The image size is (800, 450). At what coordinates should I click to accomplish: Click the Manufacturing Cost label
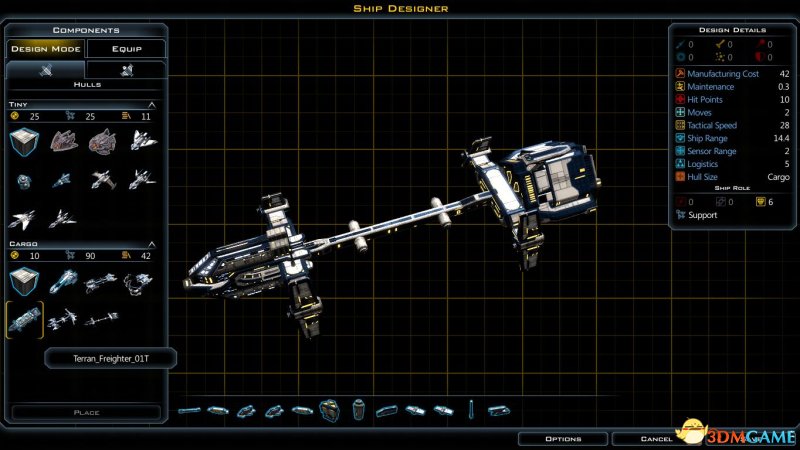(723, 74)
